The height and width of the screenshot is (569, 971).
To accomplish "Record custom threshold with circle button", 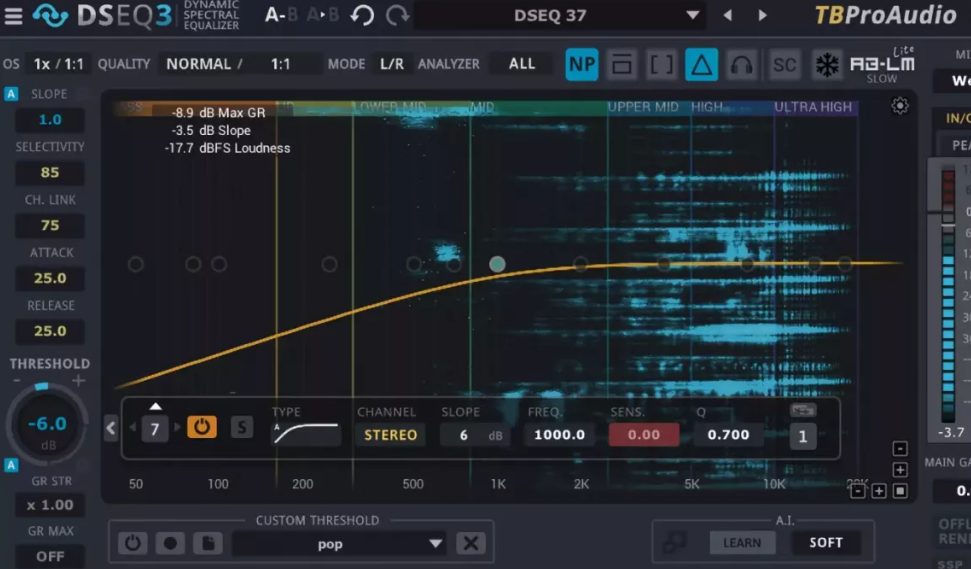I will tap(170, 543).
